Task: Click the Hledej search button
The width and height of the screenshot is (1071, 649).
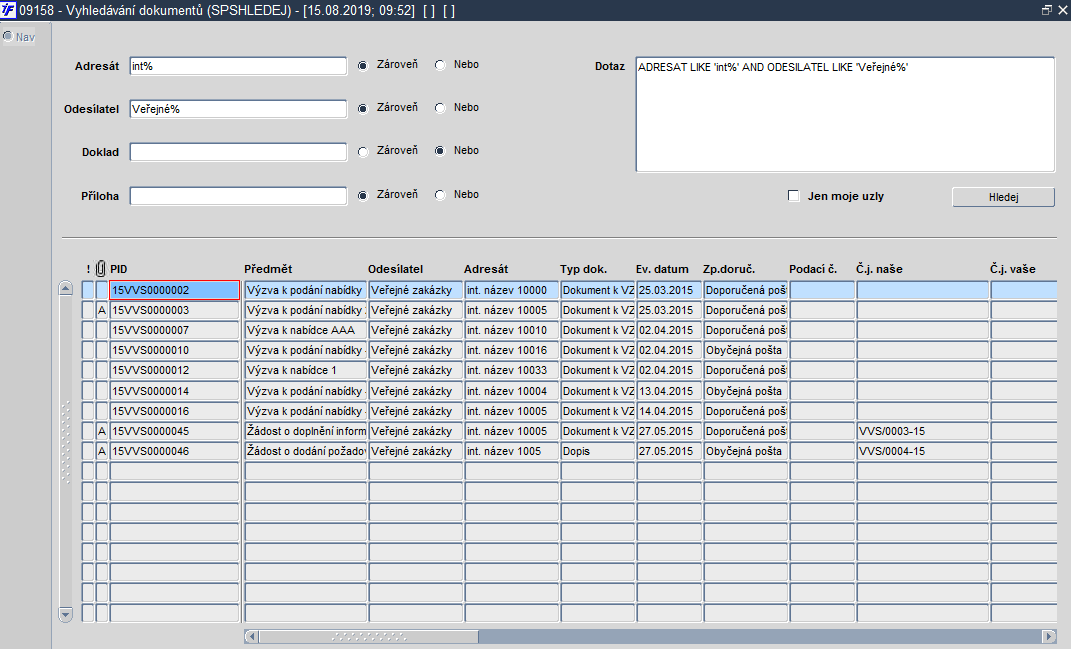Action: click(1003, 197)
